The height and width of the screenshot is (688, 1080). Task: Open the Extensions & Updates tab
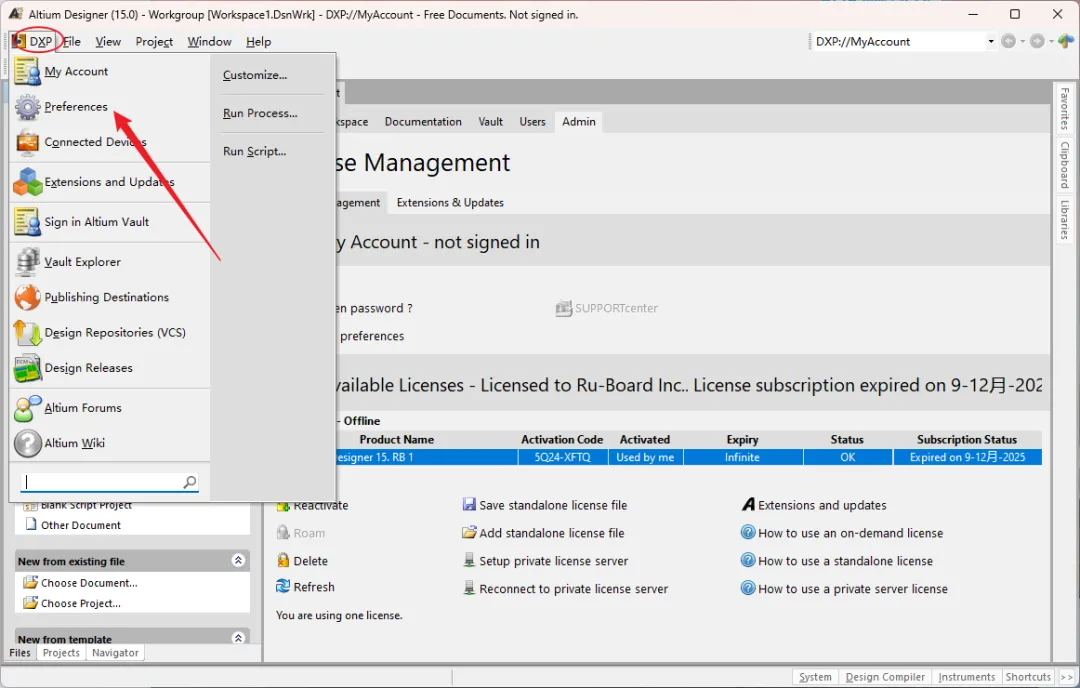pyautogui.click(x=450, y=202)
